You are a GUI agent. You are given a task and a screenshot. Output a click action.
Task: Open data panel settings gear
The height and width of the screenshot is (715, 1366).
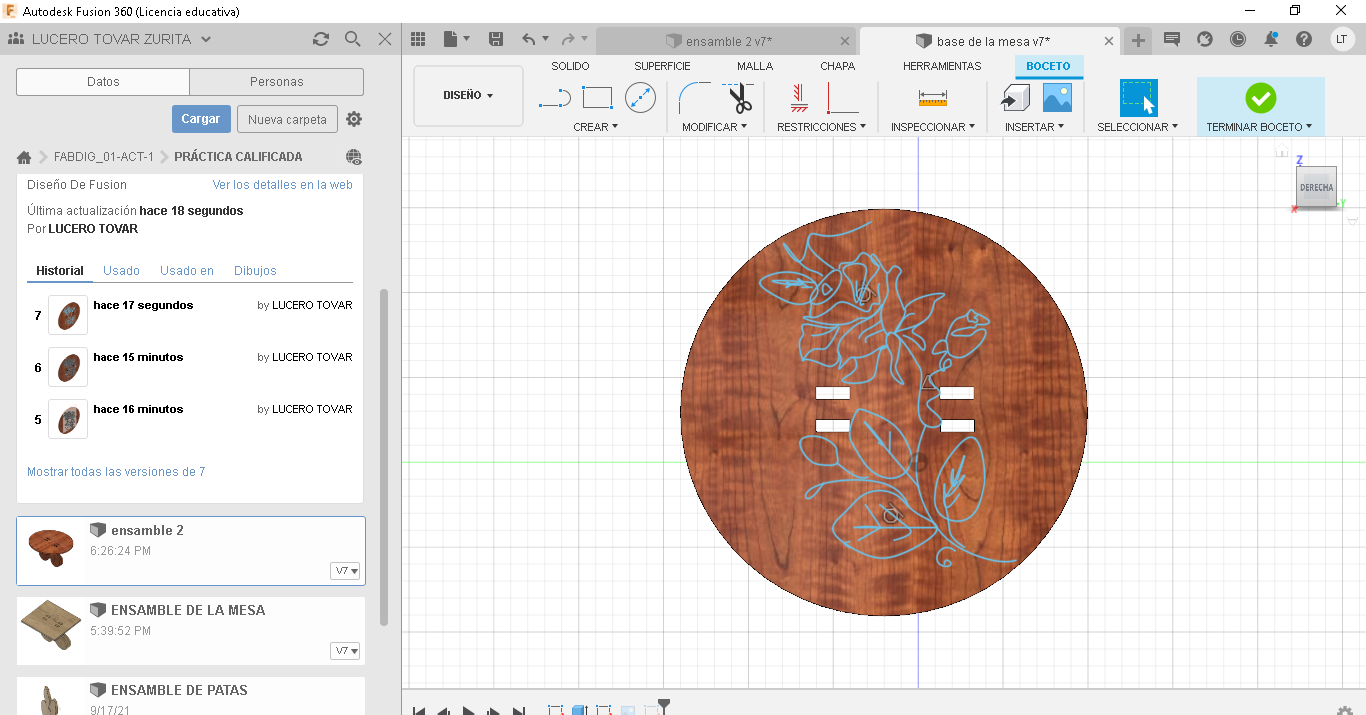tap(354, 119)
